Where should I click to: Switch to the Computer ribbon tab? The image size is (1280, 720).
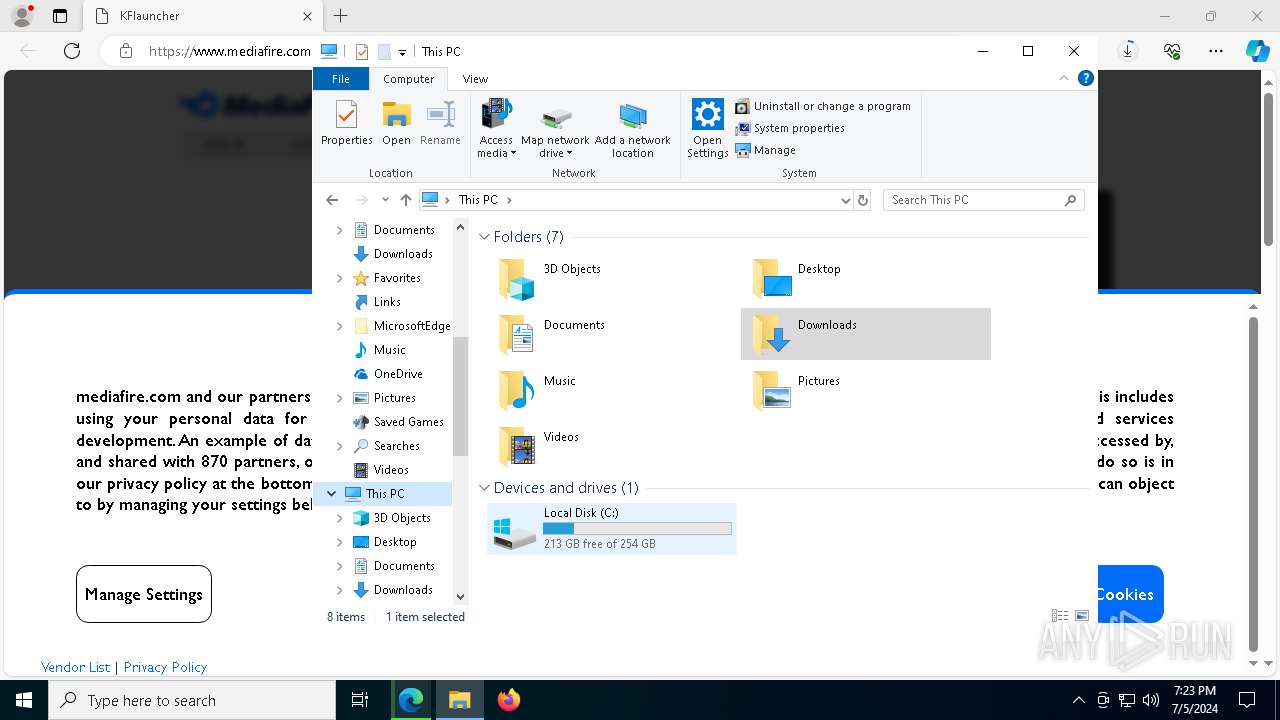409,79
